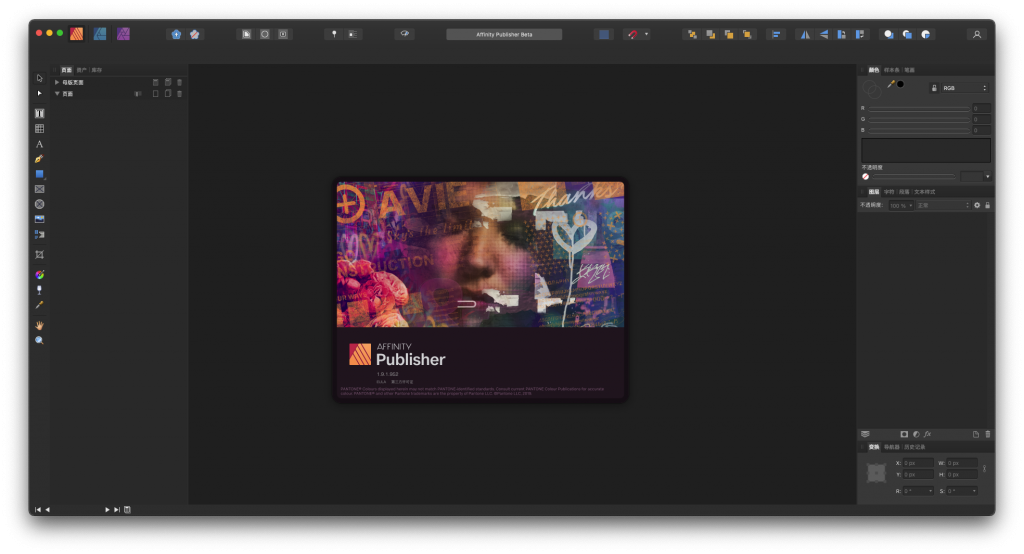Switch to the 资产 tab
Screen dimensions: 1024x554
81,70
